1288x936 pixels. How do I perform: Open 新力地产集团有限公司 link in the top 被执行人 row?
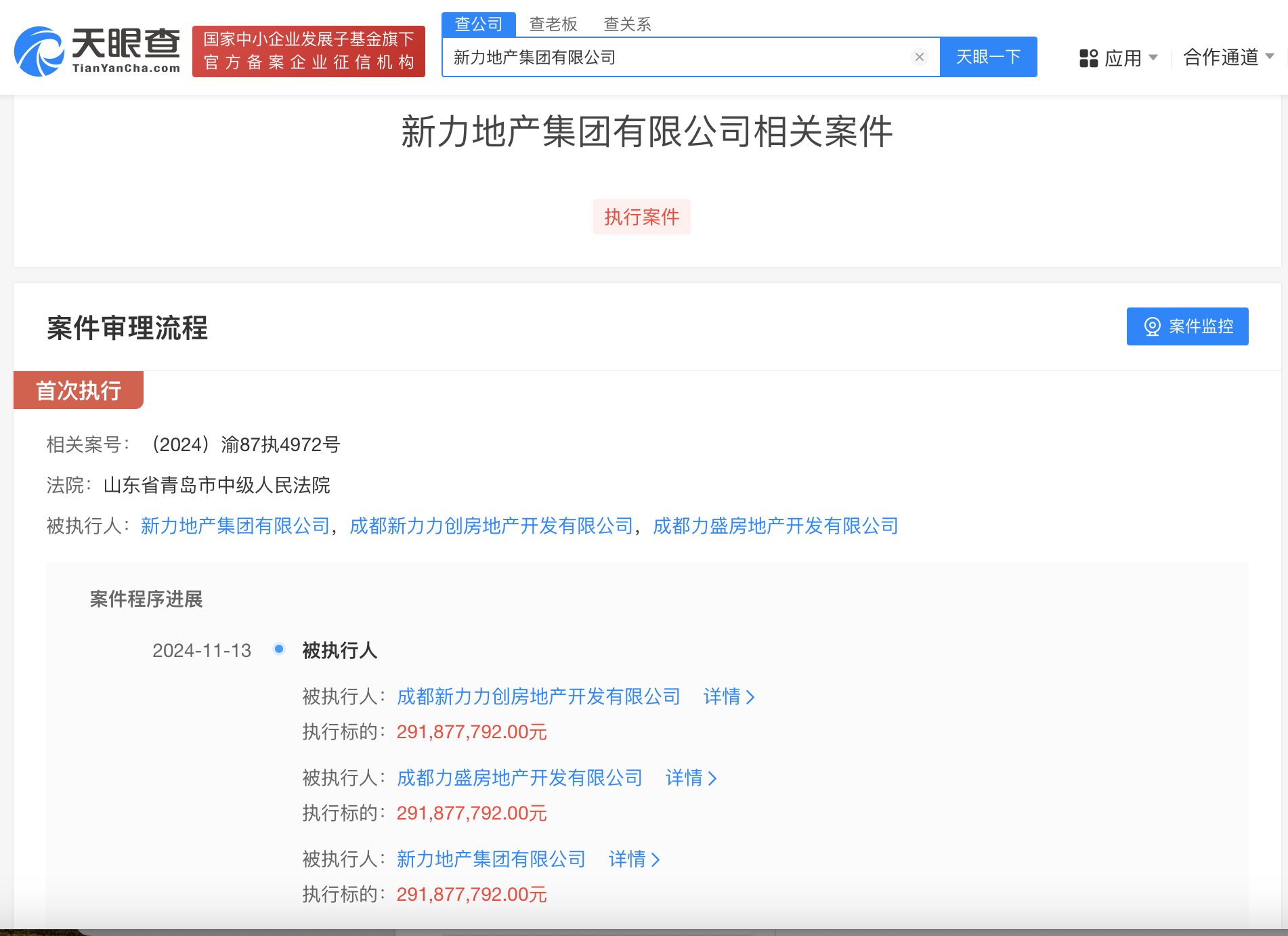click(235, 526)
